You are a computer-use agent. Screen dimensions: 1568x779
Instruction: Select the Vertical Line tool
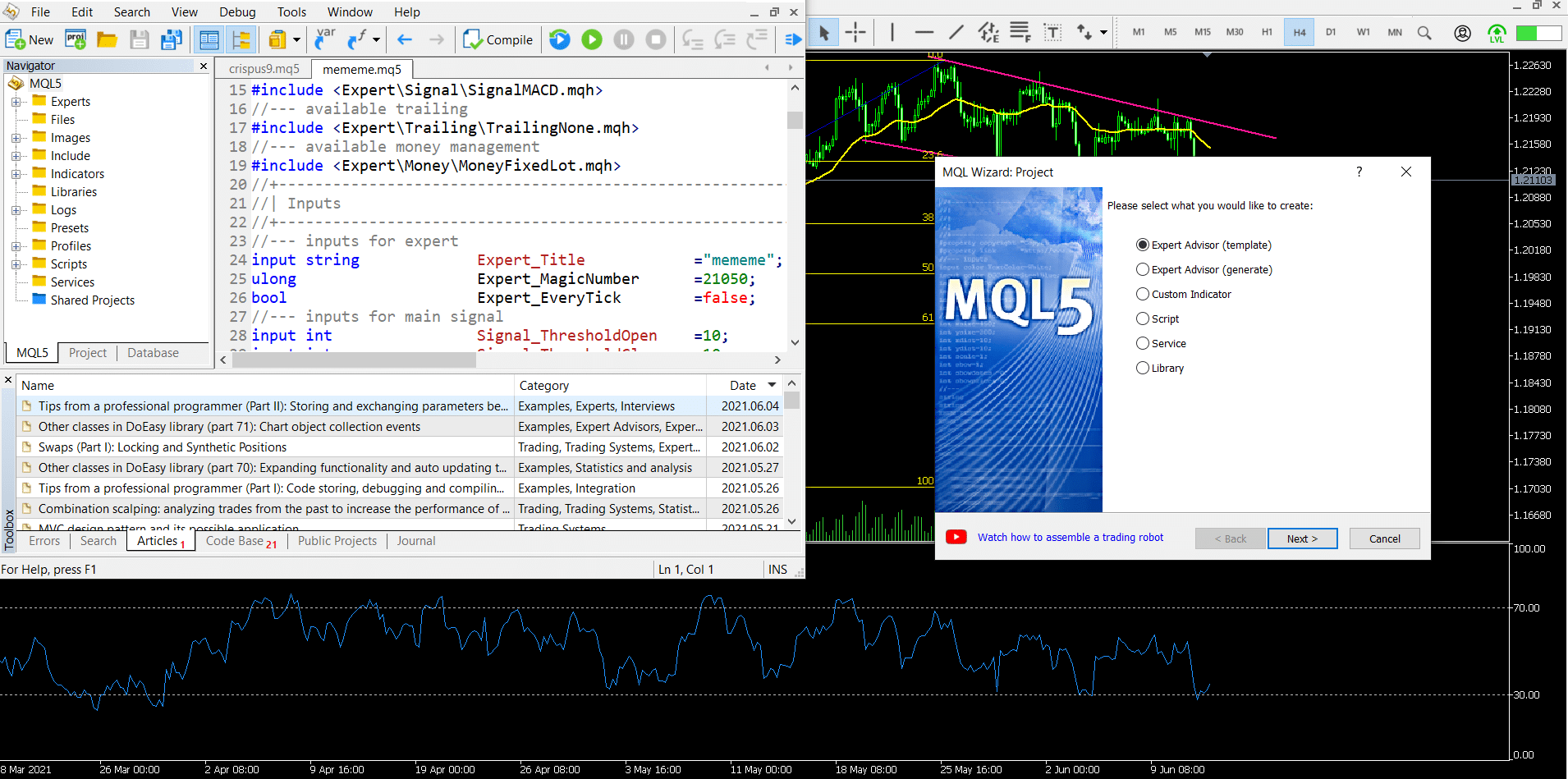(892, 32)
